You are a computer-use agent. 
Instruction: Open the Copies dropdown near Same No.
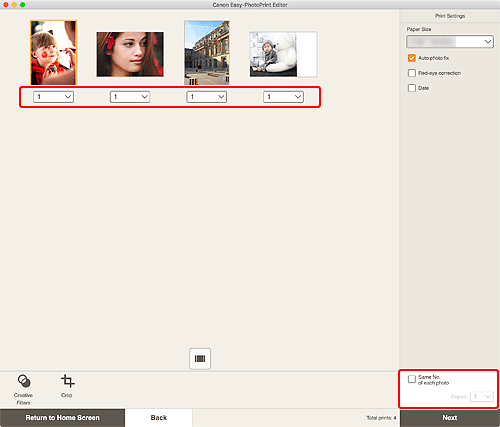pos(482,396)
